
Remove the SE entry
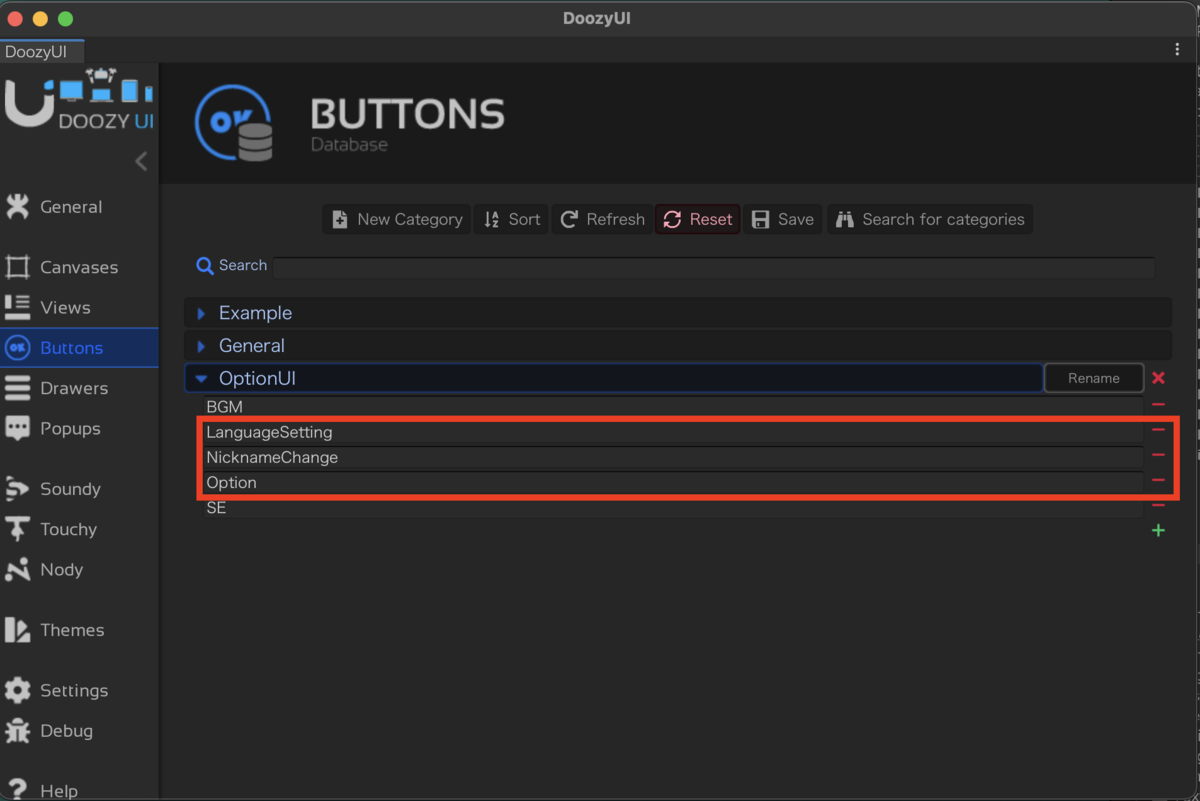pyautogui.click(x=1158, y=506)
